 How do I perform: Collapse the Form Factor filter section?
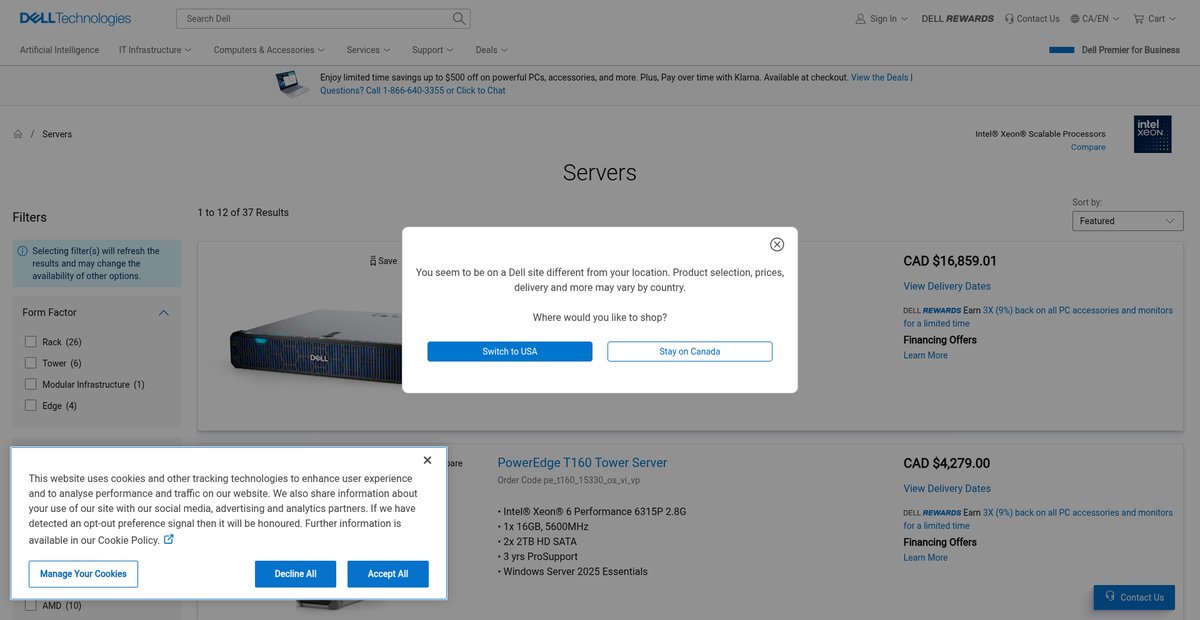164,313
